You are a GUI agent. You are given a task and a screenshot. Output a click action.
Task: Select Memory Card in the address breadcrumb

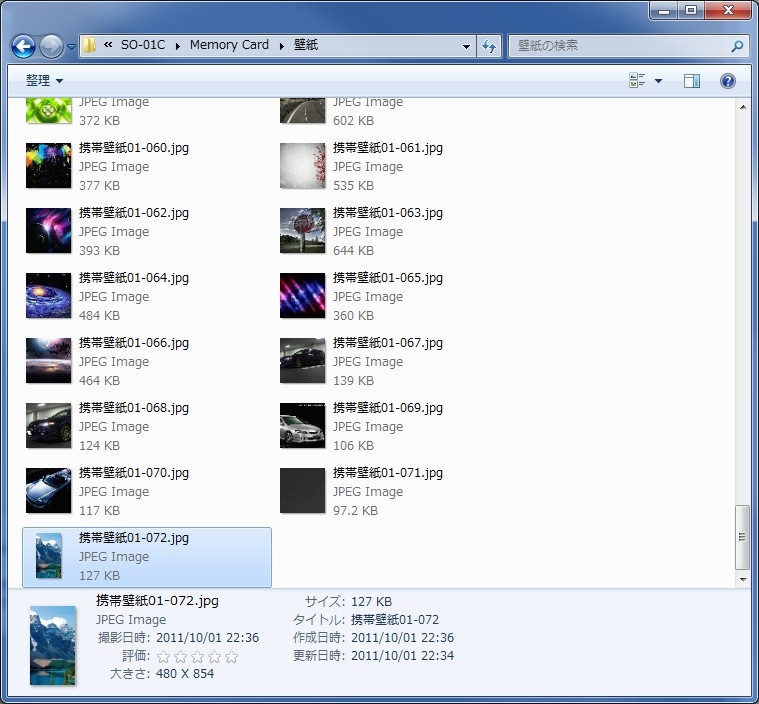point(229,45)
